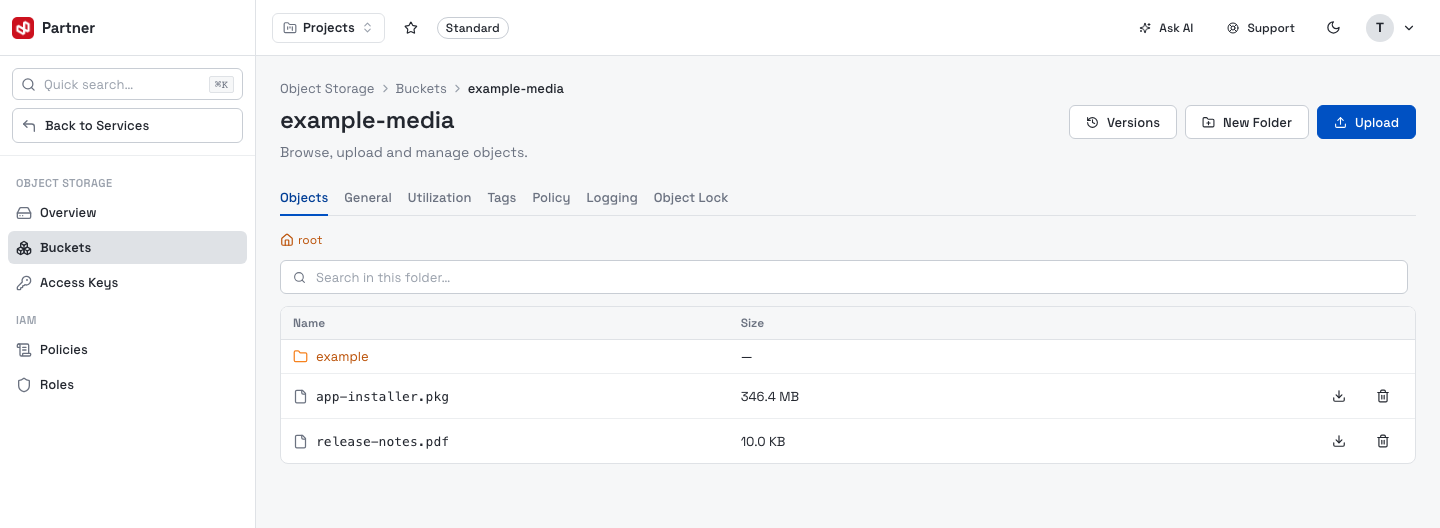The image size is (1440, 528).
Task: Open Ask AI assistant
Action: click(1166, 28)
